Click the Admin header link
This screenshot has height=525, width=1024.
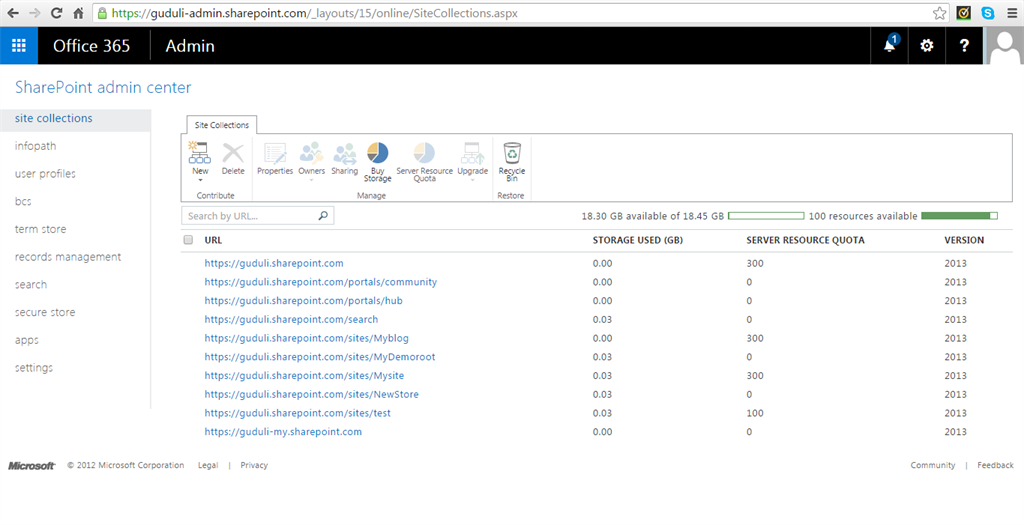point(190,46)
